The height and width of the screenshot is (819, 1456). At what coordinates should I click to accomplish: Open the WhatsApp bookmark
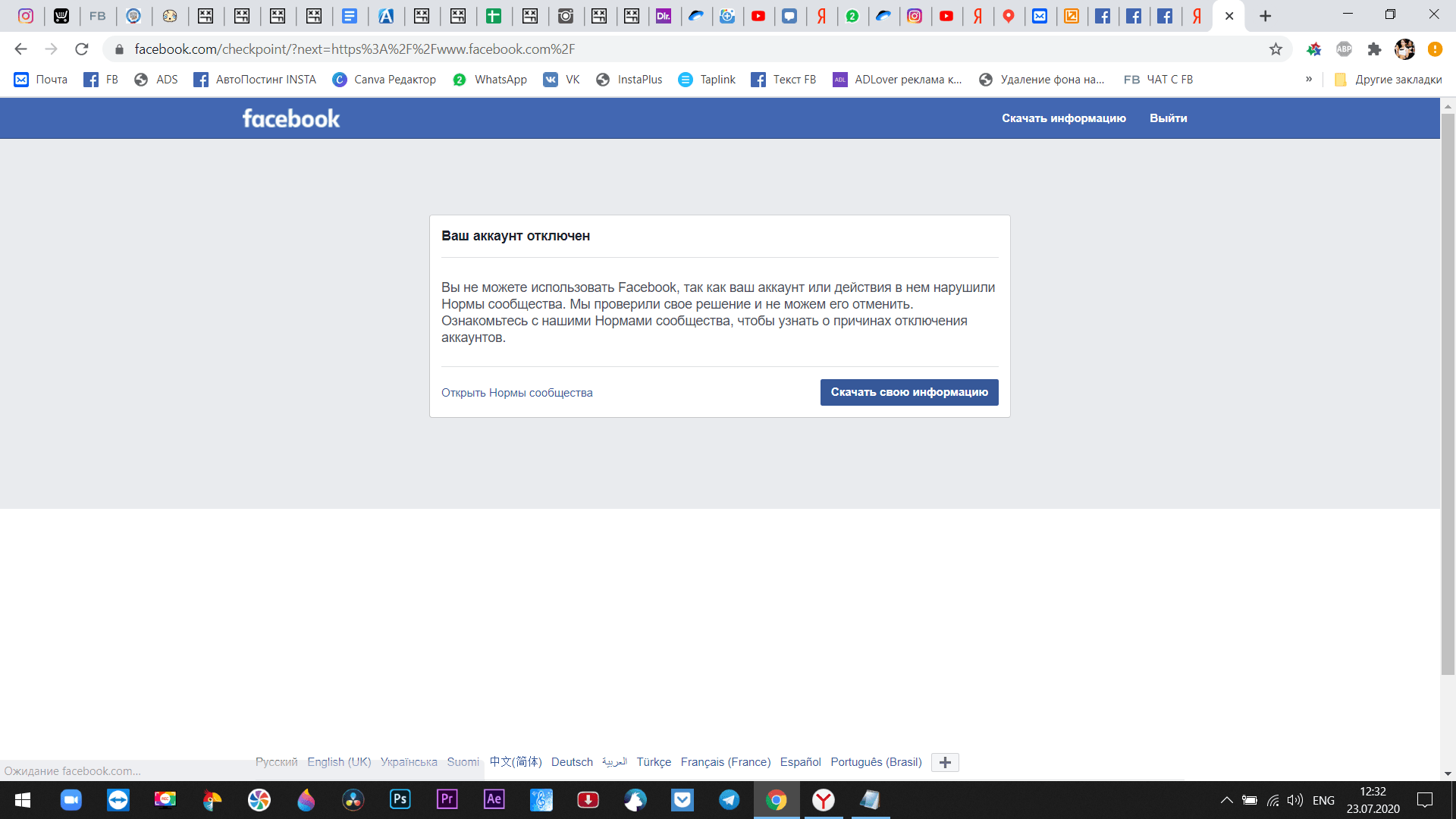click(x=489, y=80)
